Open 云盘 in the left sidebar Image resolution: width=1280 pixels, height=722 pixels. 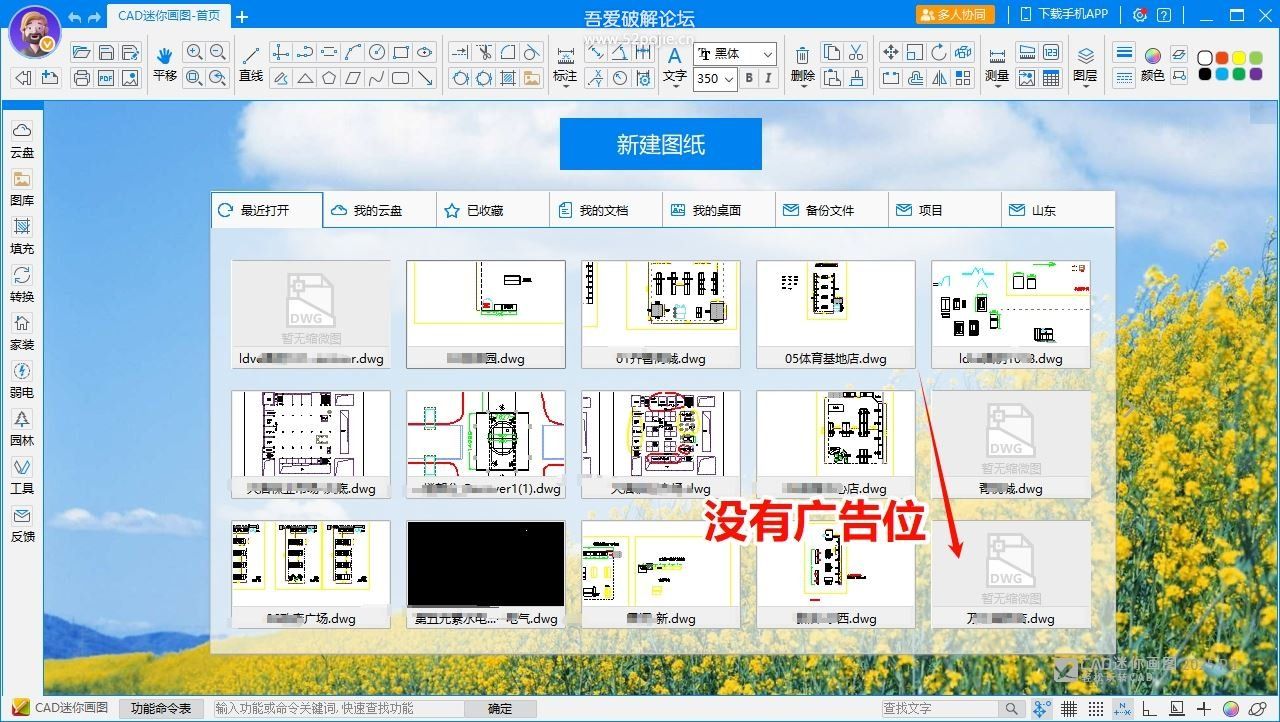pos(22,139)
